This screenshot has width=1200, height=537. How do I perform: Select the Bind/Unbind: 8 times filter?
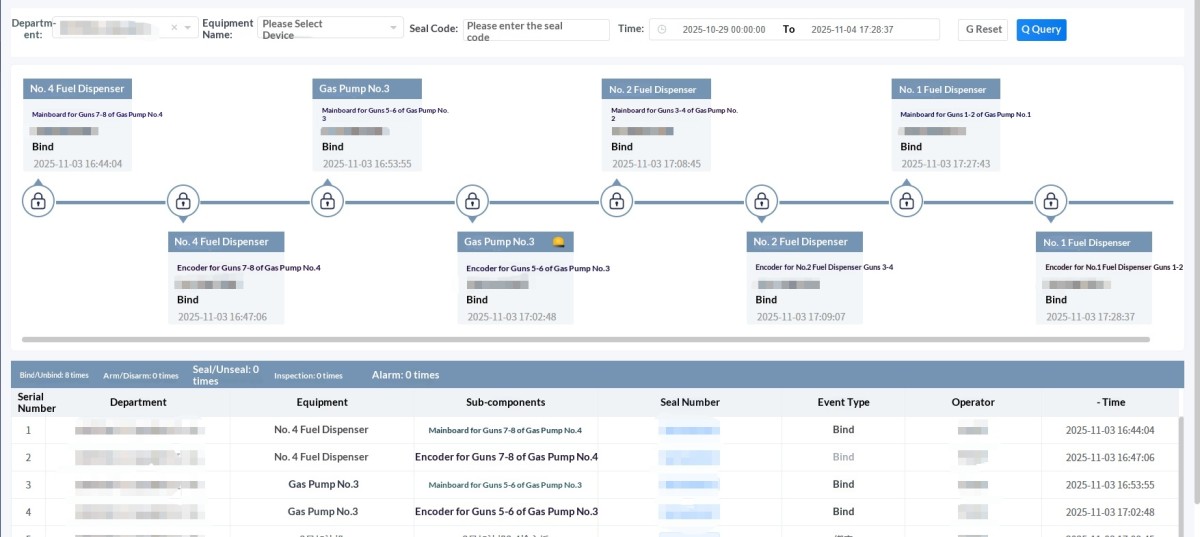[x=55, y=376]
